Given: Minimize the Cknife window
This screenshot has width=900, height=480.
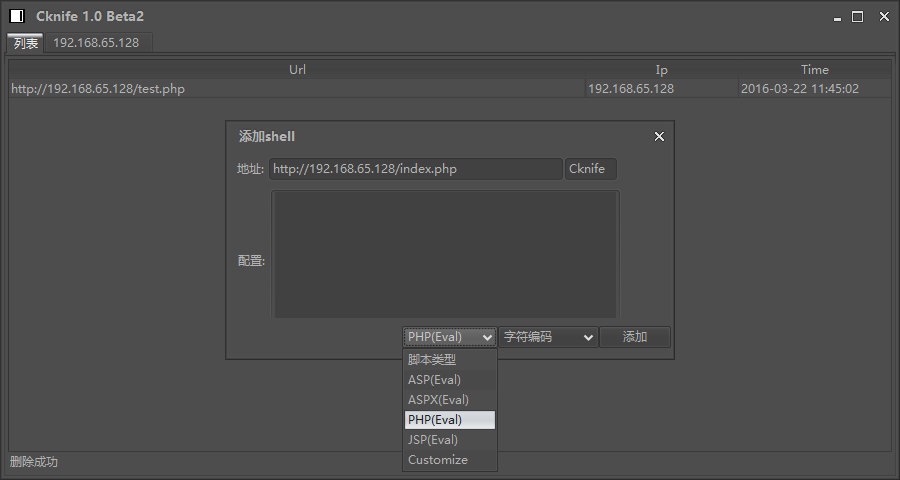Looking at the screenshot, I should click(837, 17).
